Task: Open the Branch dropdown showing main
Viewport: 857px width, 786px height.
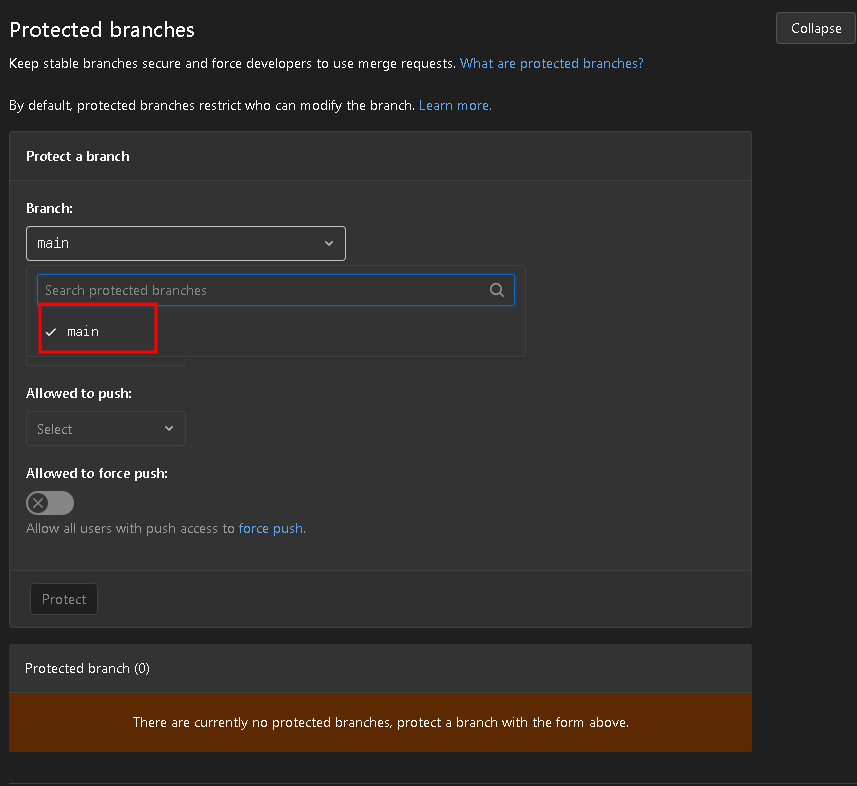Action: tap(186, 243)
